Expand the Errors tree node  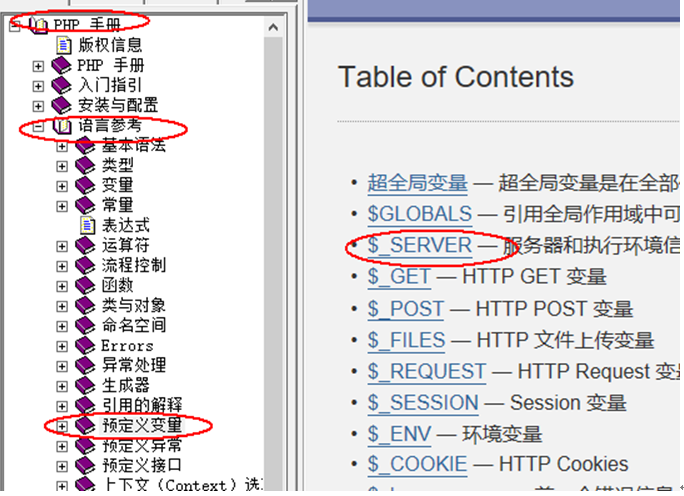(x=62, y=347)
